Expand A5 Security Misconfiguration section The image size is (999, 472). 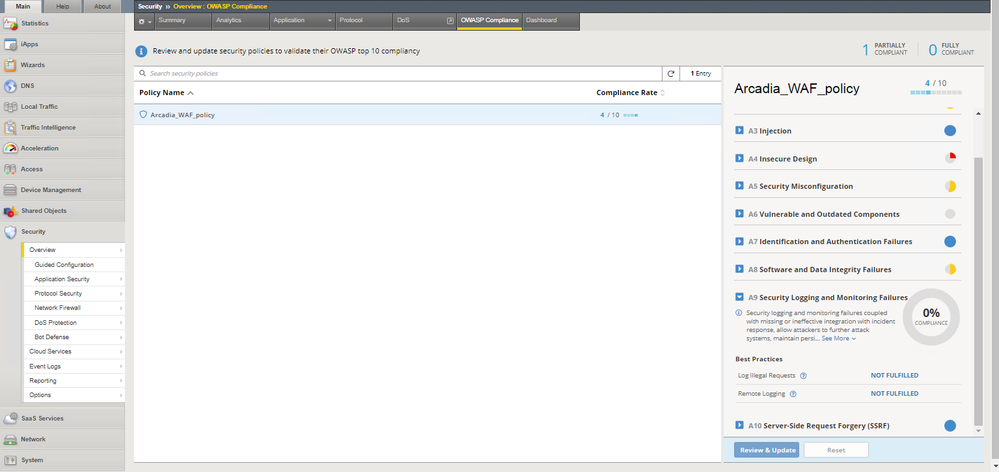[x=740, y=186]
